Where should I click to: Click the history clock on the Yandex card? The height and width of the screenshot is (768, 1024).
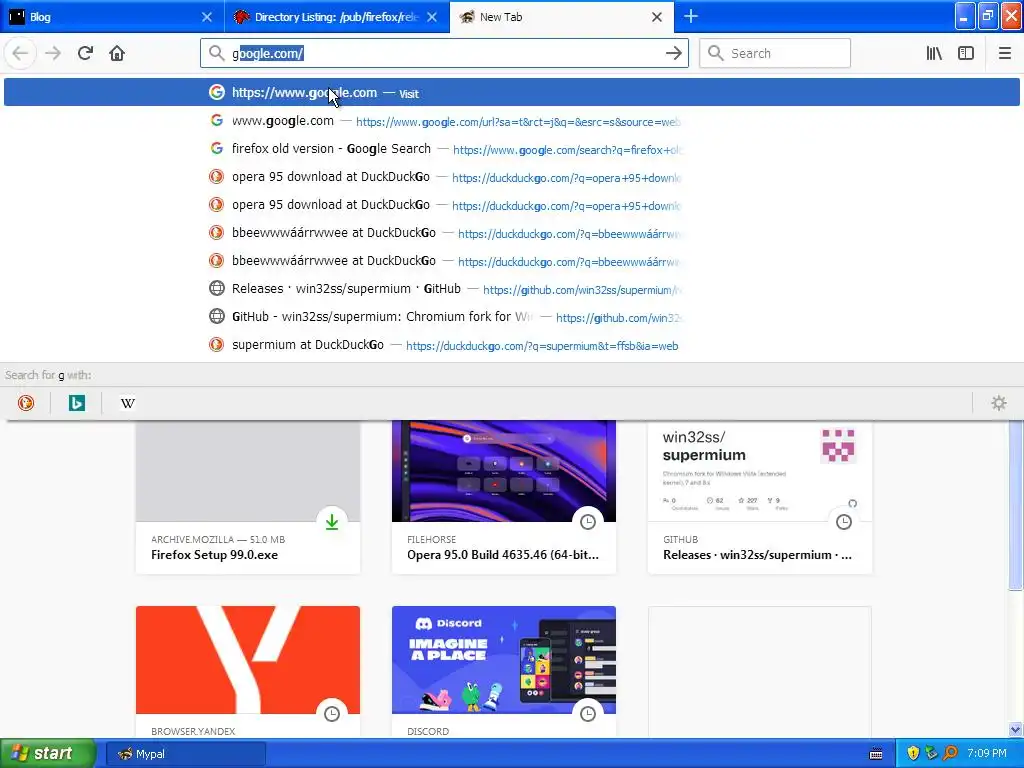332,714
